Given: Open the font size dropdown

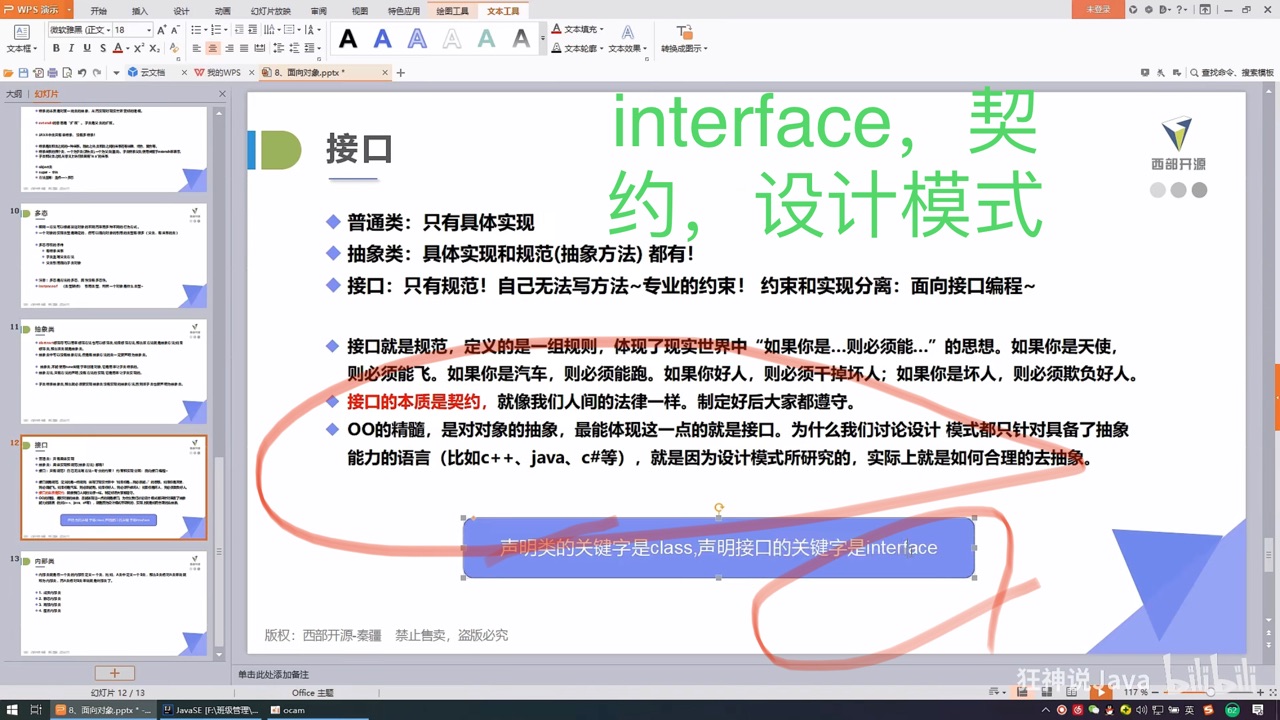Looking at the screenshot, I should point(149,30).
